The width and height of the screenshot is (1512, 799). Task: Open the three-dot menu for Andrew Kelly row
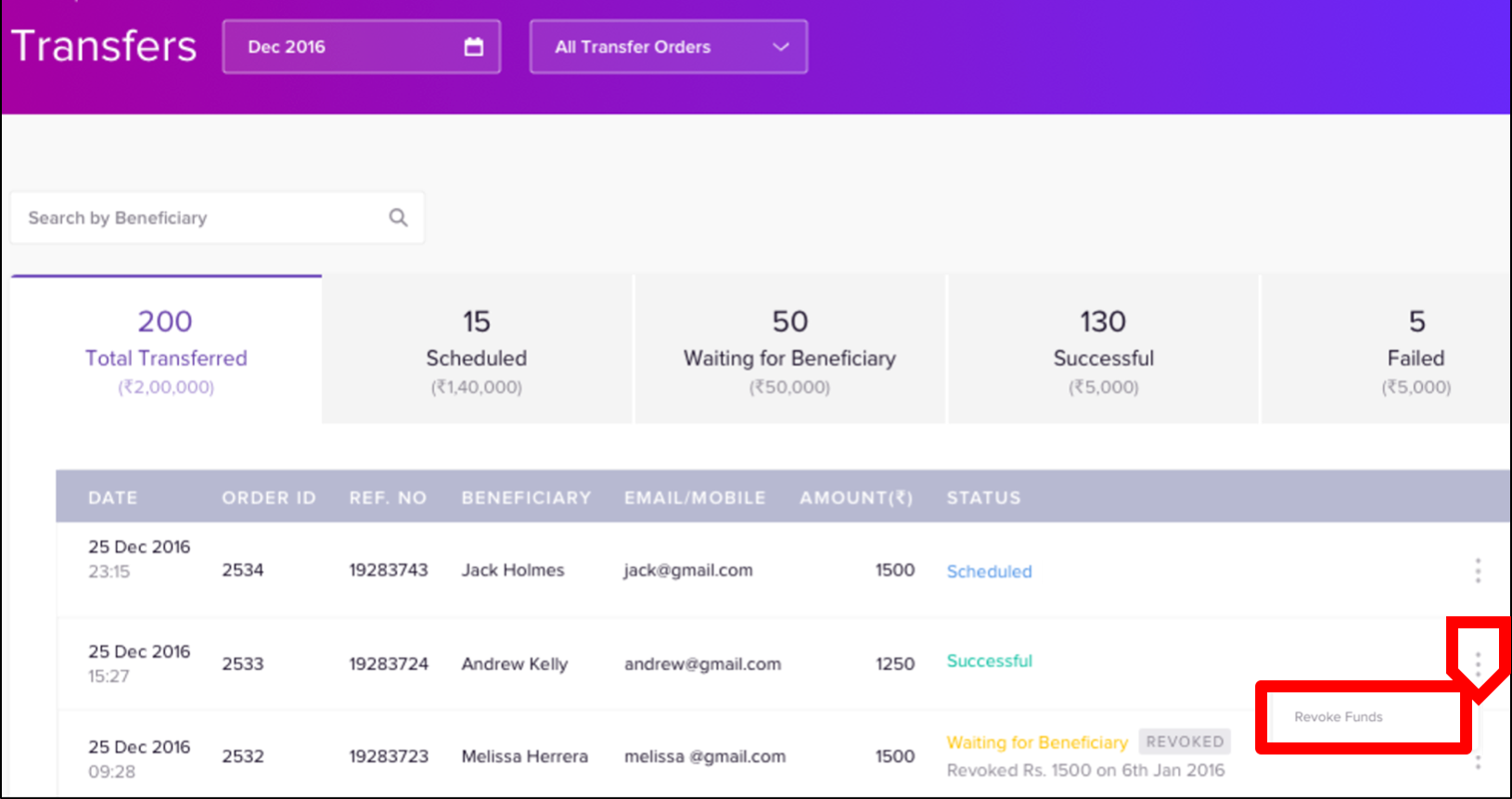tap(1478, 663)
